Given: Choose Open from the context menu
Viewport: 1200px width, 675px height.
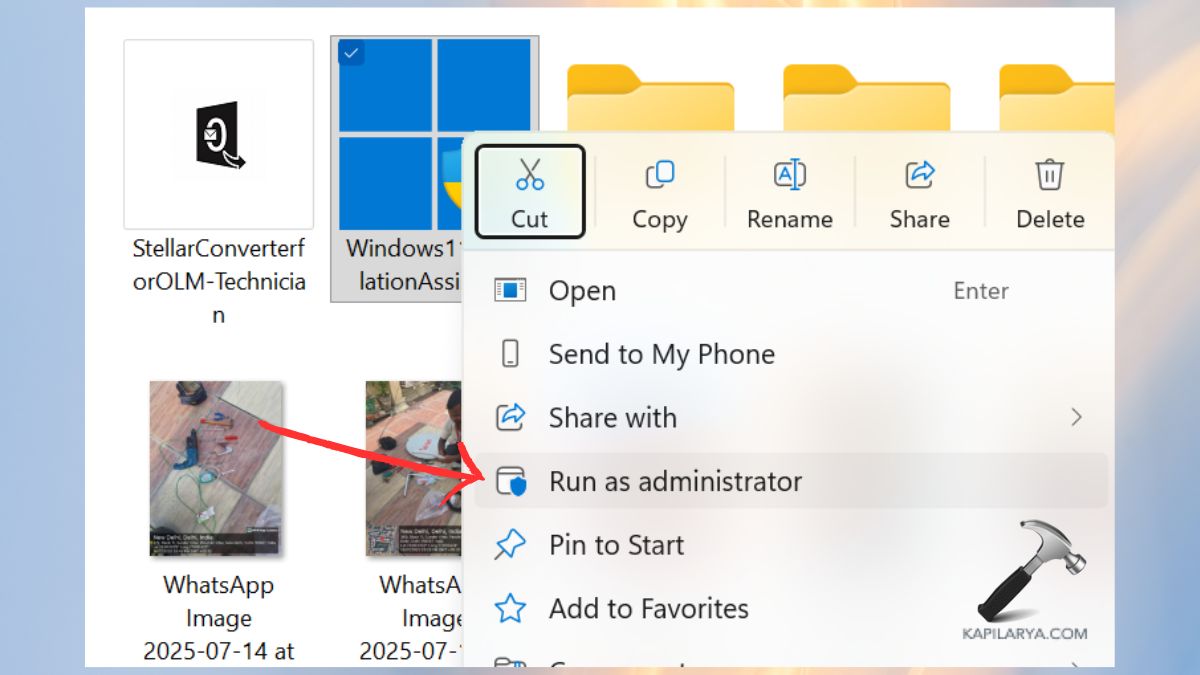Looking at the screenshot, I should [582, 291].
